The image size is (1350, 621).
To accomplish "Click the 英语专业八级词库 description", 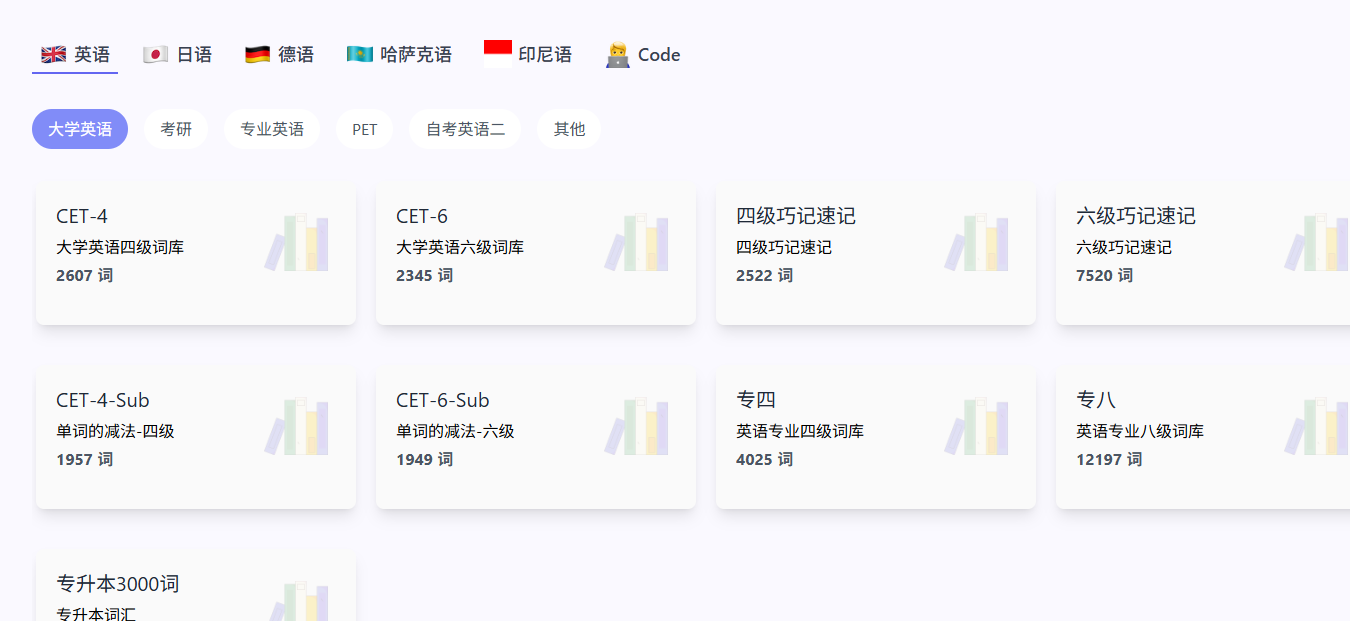I will (1140, 431).
